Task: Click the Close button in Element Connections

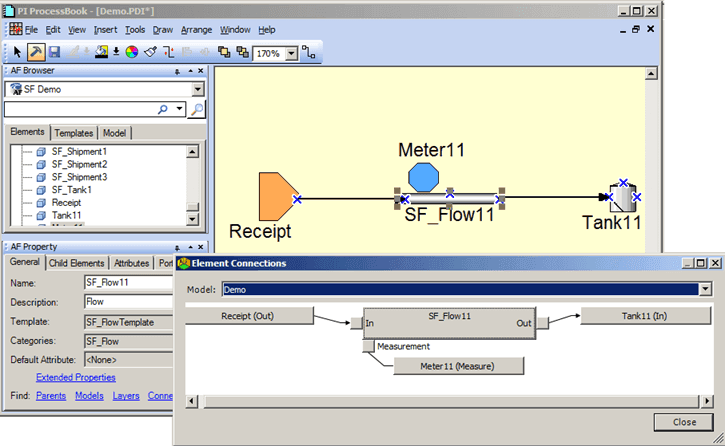Action: pos(684,422)
